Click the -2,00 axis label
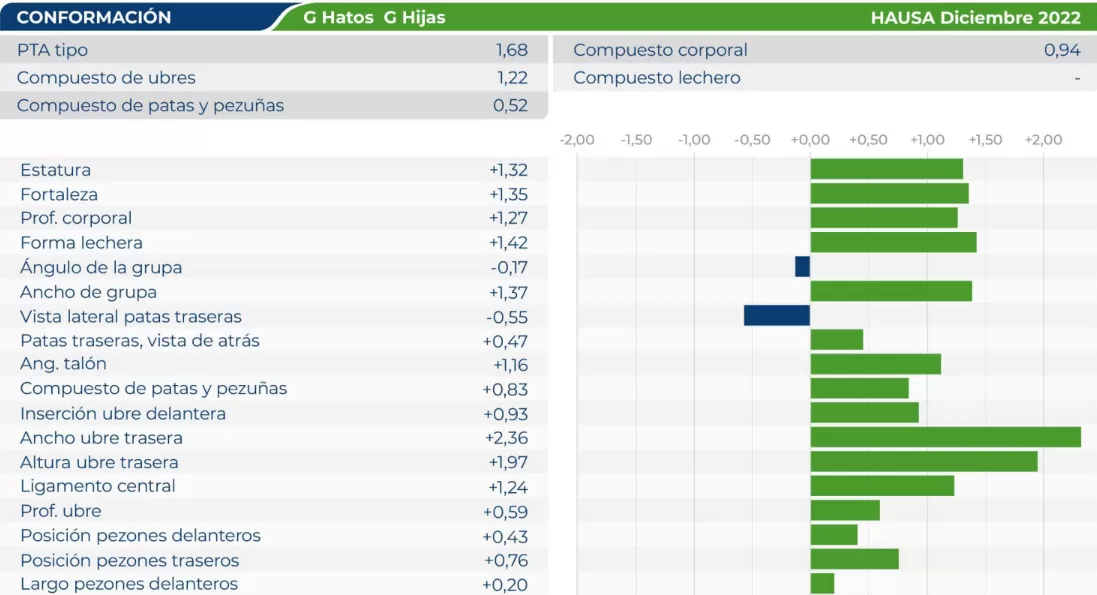This screenshot has height=595, width=1097. coord(578,140)
